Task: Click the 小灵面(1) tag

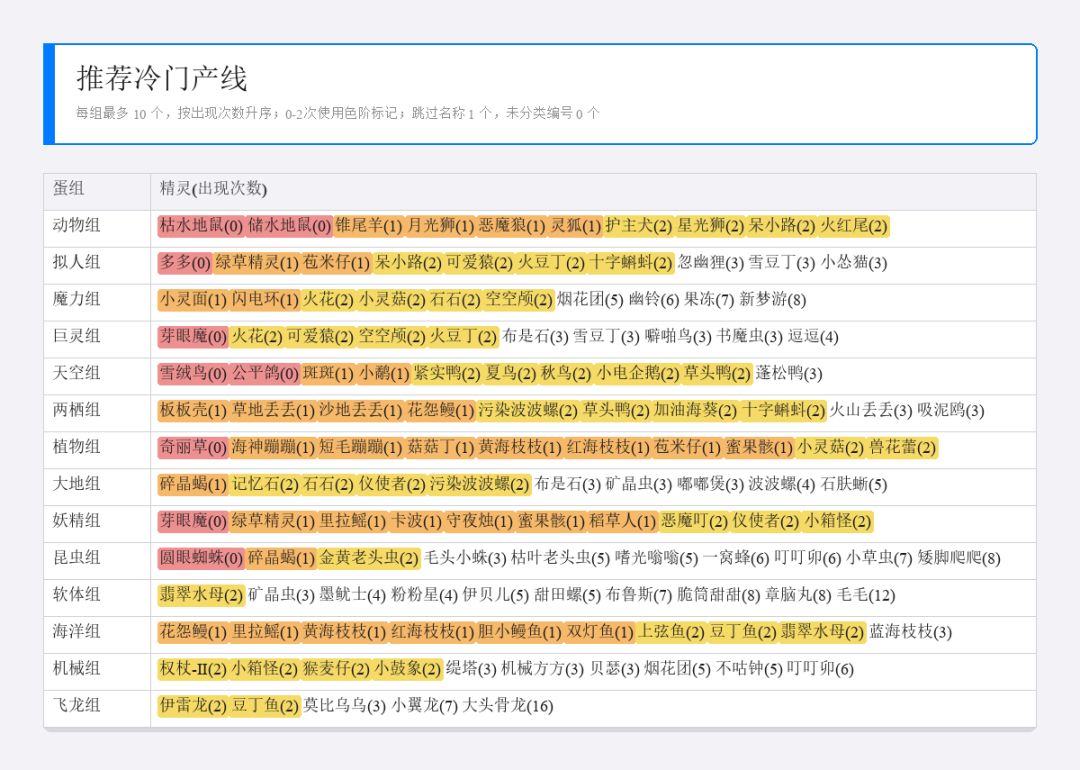Action: 193,300
